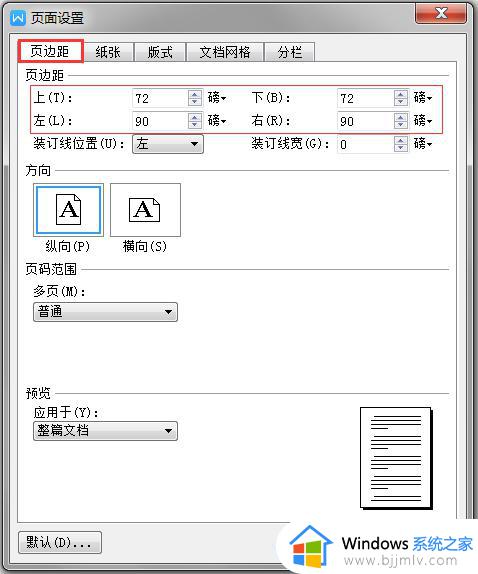Viewport: 478px width, 574px height.
Task: Open unit dropdown 磅 for left margin
Action: click(217, 121)
